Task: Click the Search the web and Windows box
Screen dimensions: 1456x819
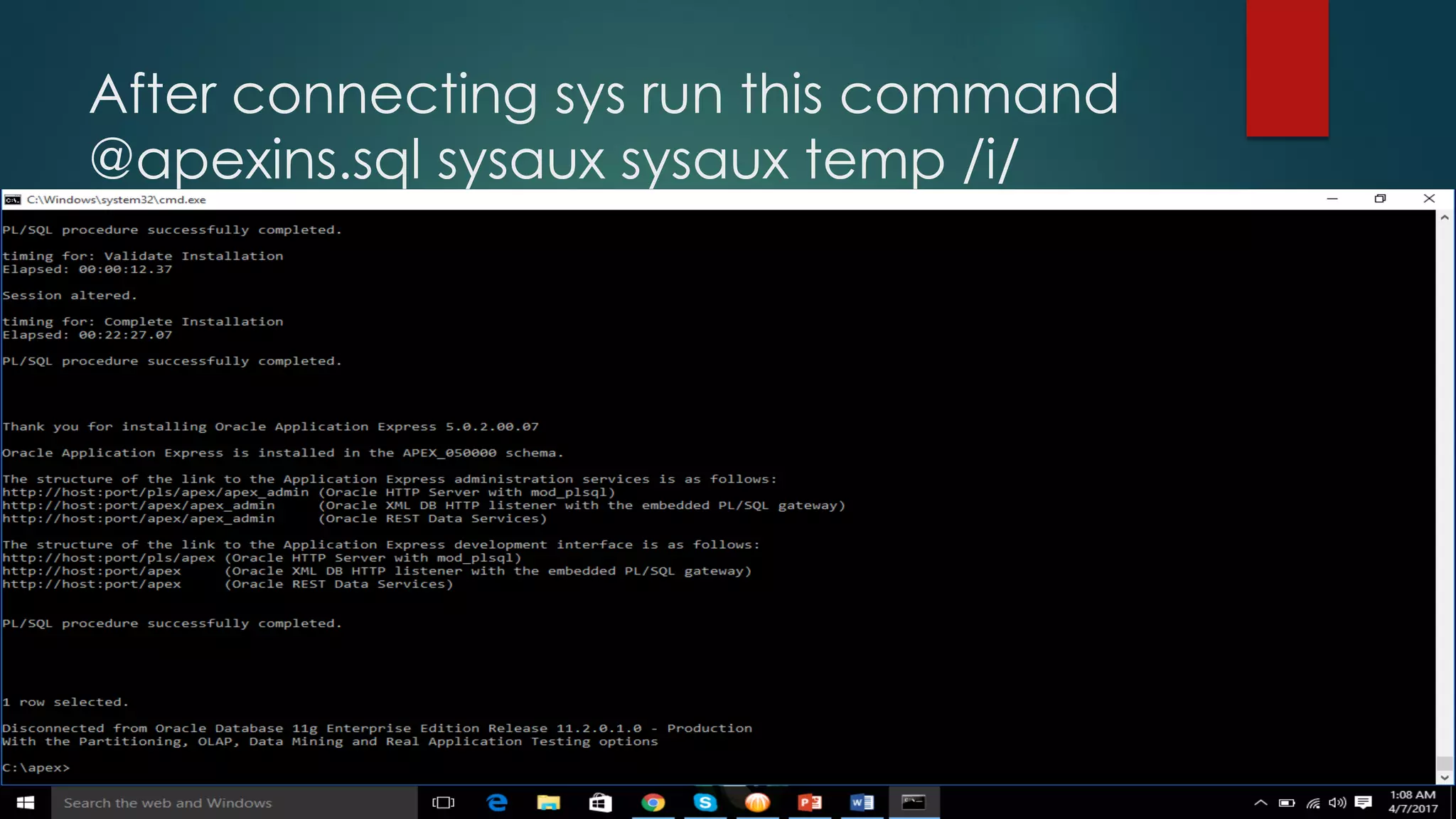Action: coord(235,803)
